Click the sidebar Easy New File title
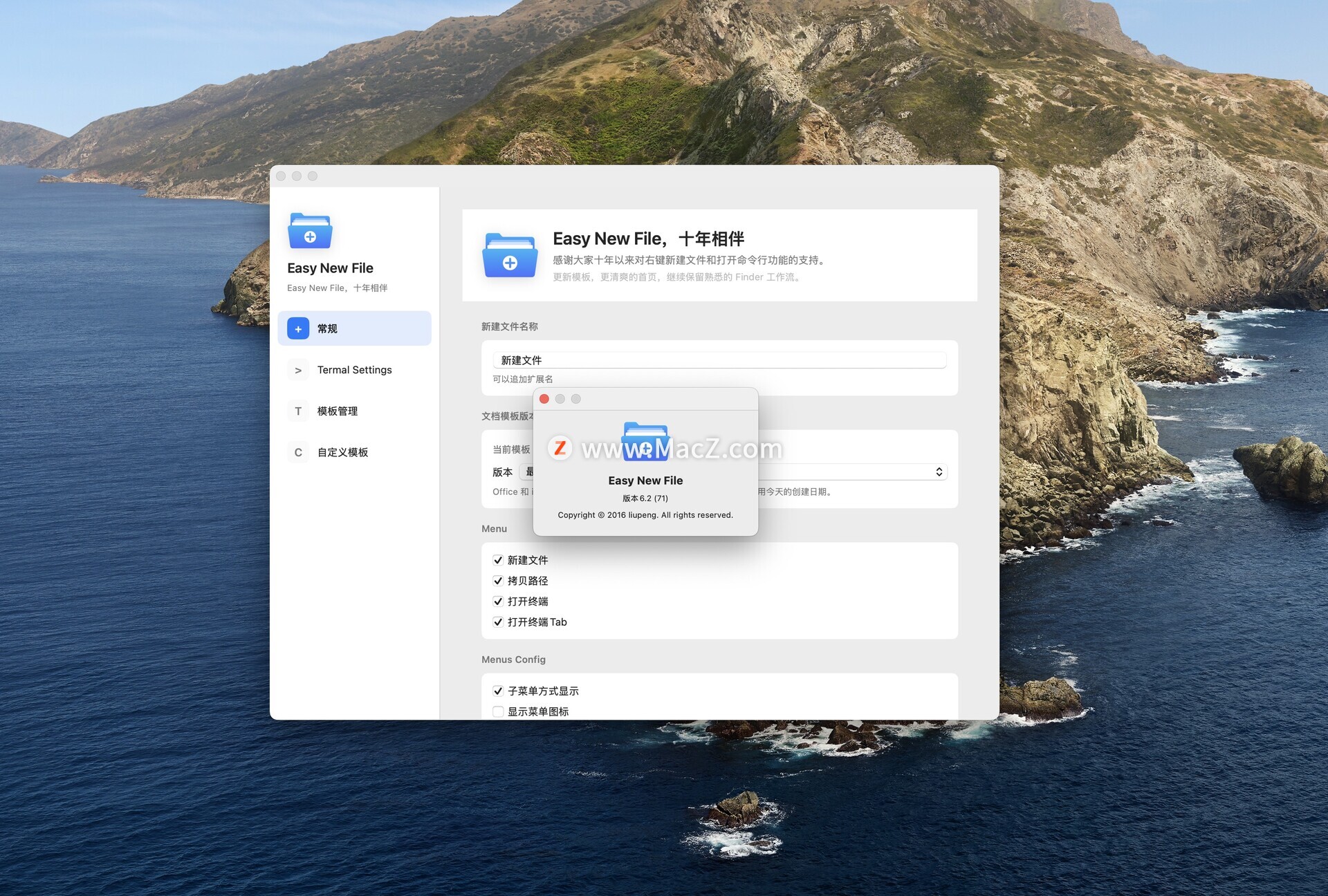 click(x=331, y=268)
